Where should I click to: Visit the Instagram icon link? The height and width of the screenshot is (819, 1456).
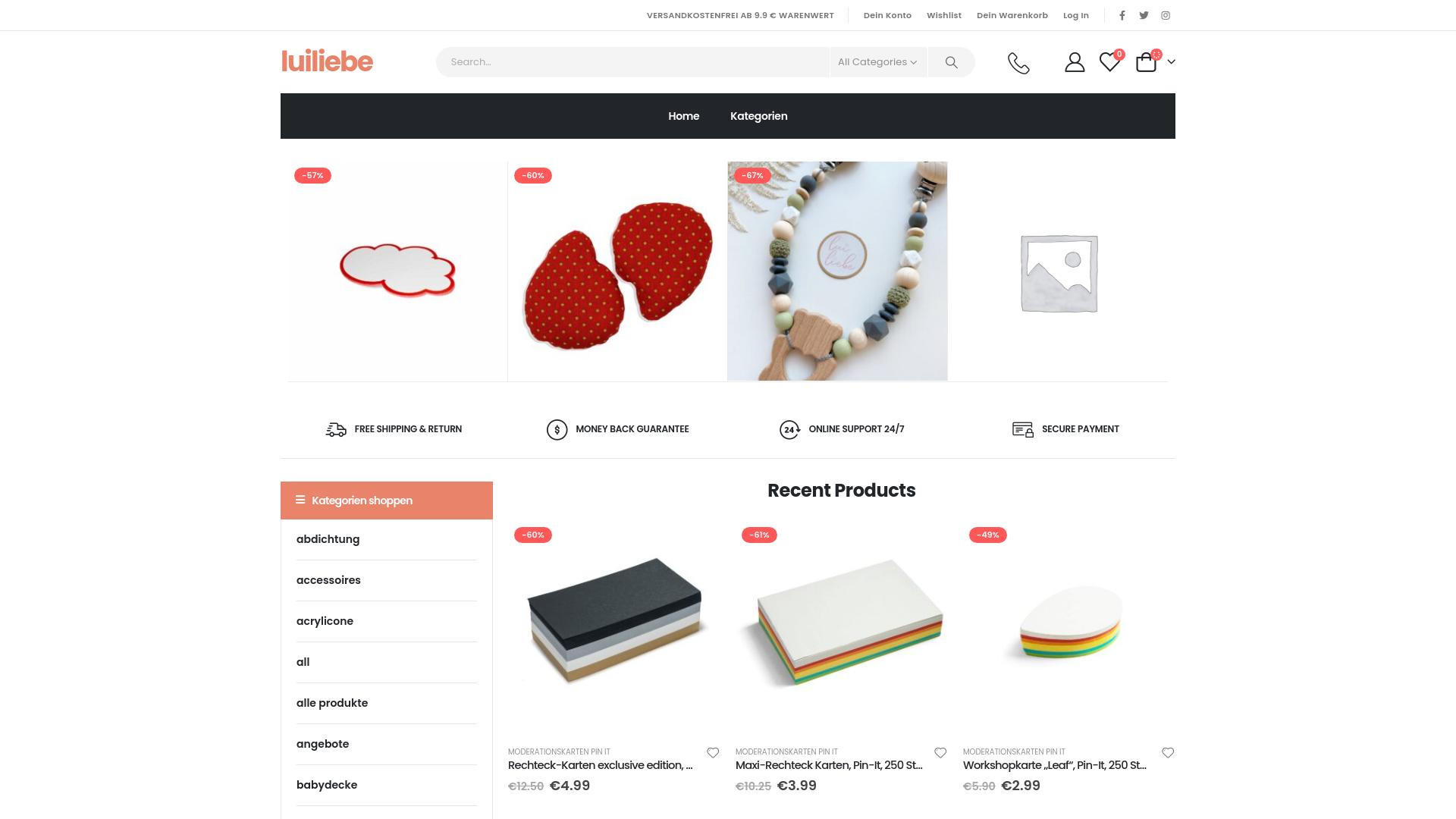pos(1166,15)
